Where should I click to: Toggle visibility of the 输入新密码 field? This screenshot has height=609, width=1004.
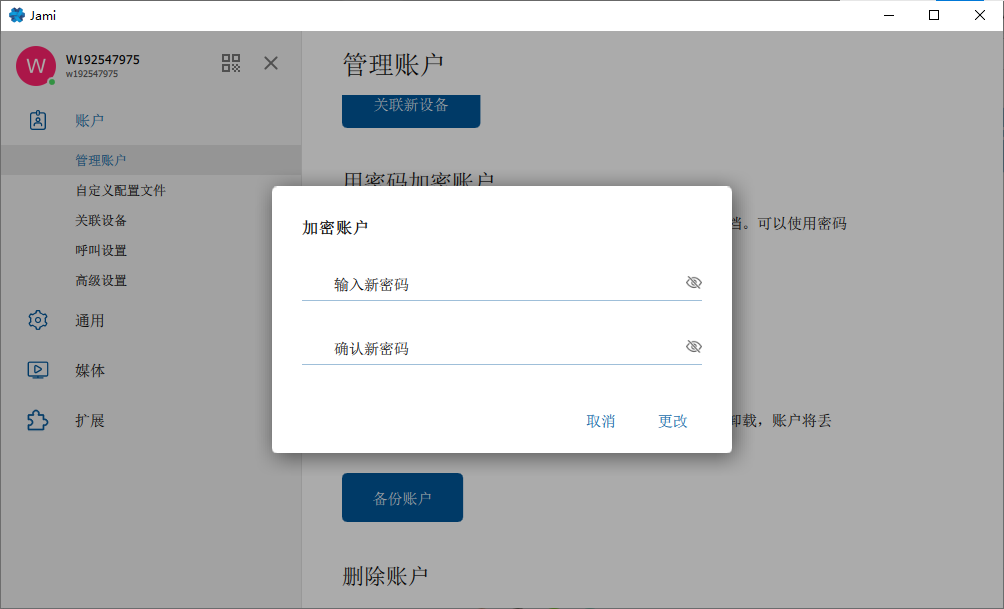pyautogui.click(x=693, y=282)
